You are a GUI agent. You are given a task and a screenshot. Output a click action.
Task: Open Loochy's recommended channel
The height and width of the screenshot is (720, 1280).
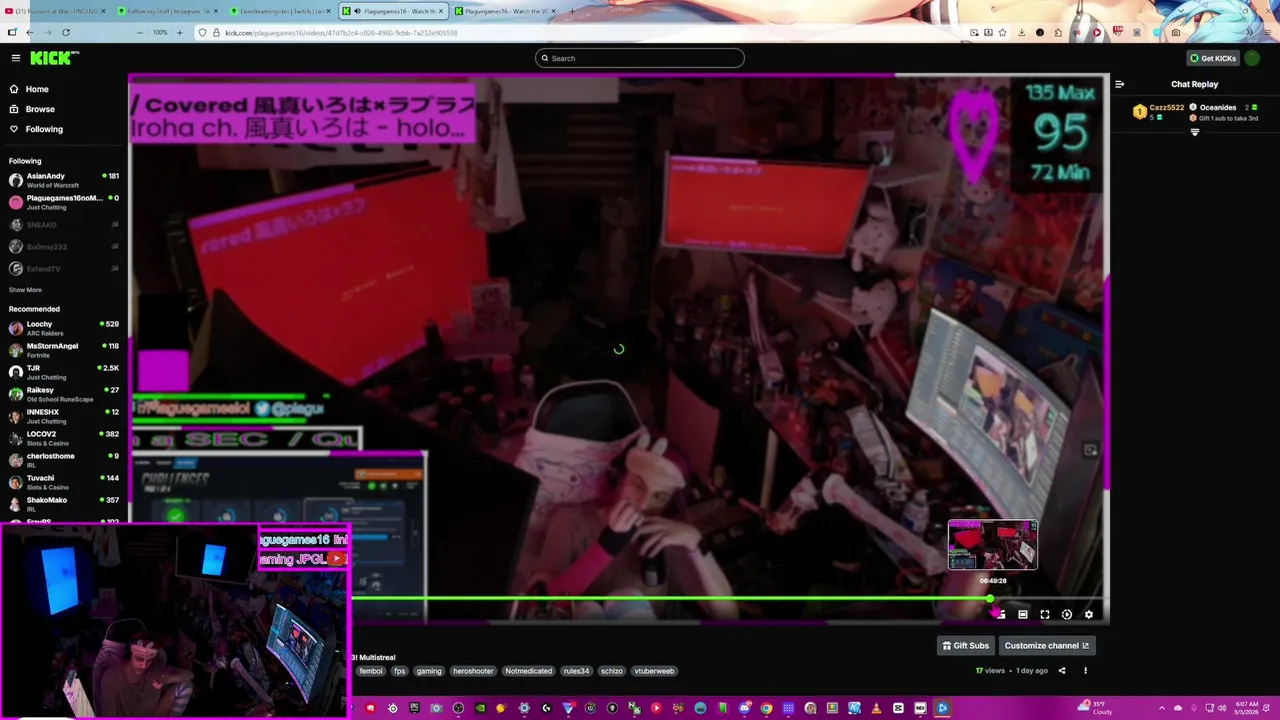click(x=63, y=328)
